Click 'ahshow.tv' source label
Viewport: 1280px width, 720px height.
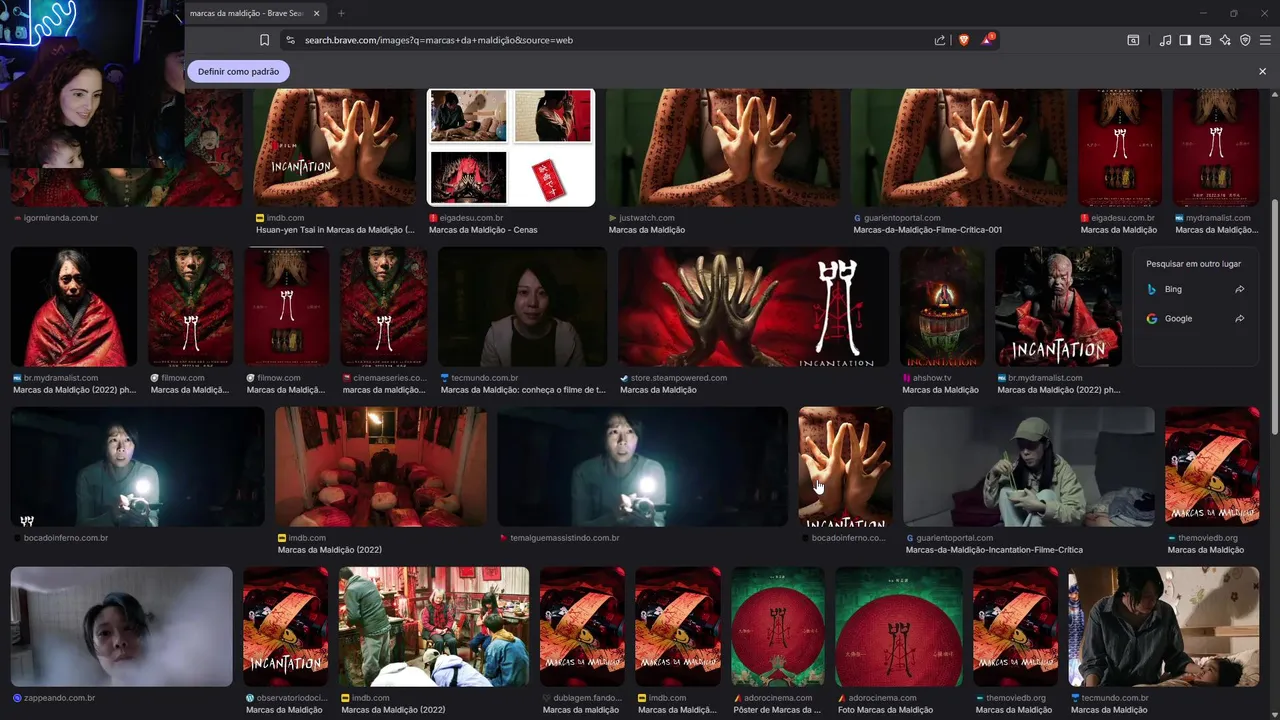933,378
